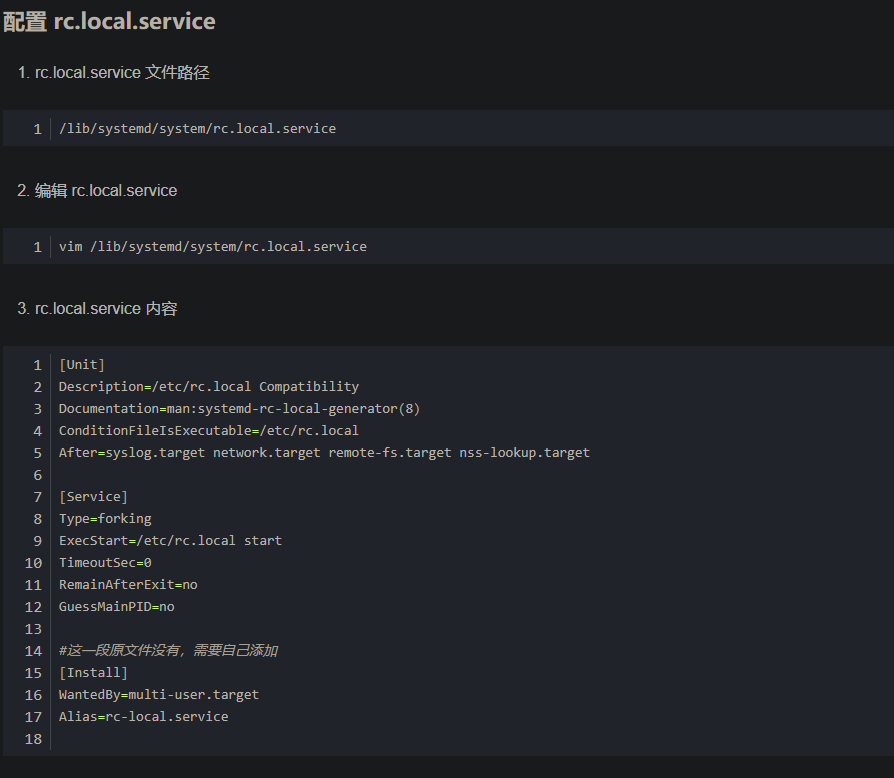Click the Documentation=man:systemd-rc-local-generator(8) line
Viewport: 894px width, 778px height.
[239, 409]
